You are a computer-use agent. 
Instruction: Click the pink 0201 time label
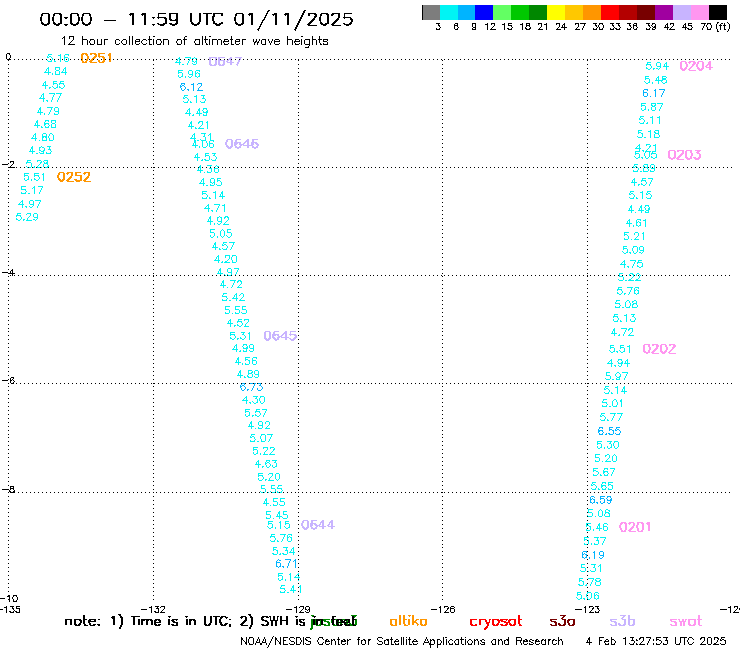(635, 527)
